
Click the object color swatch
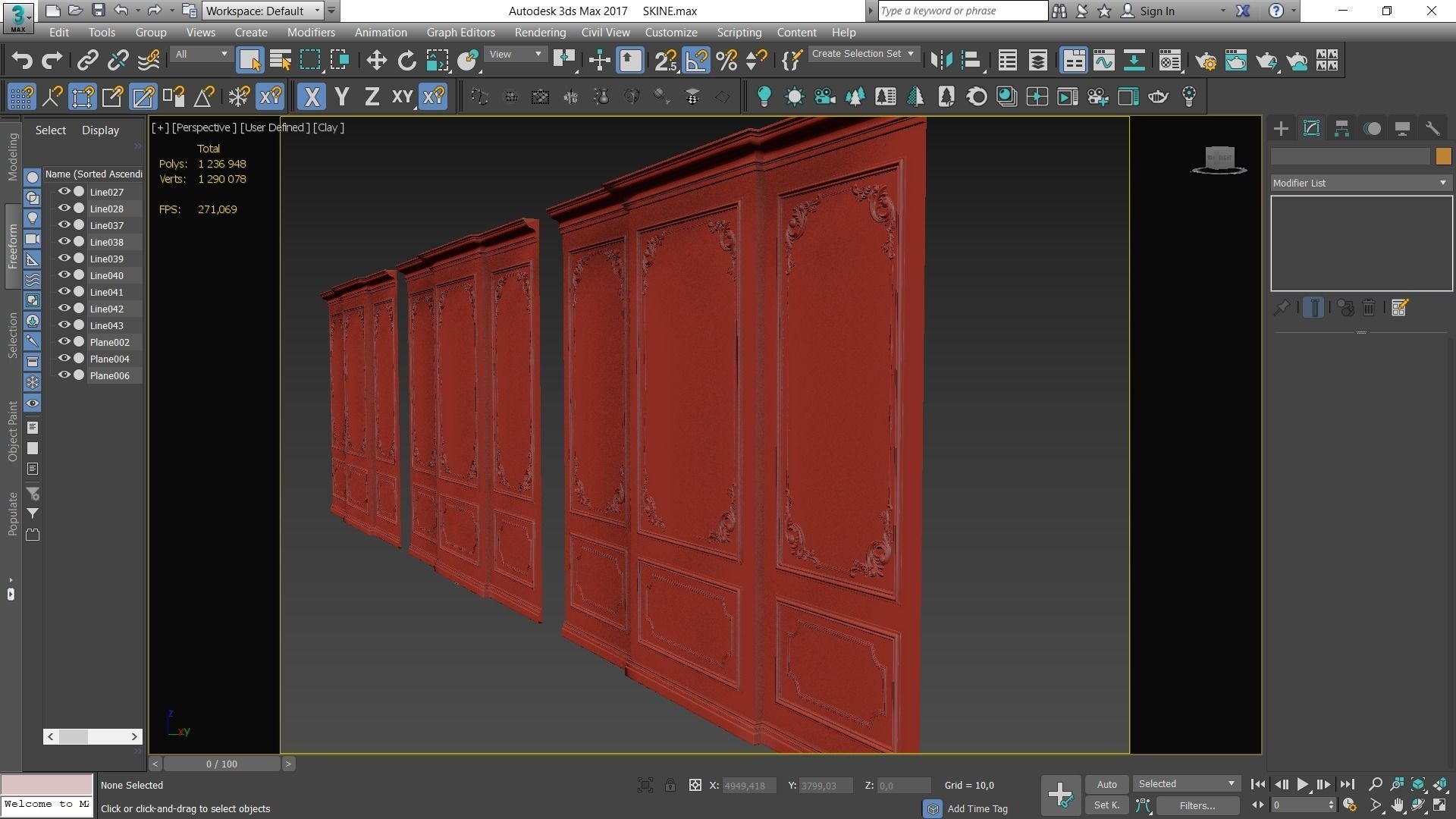pos(1443,156)
